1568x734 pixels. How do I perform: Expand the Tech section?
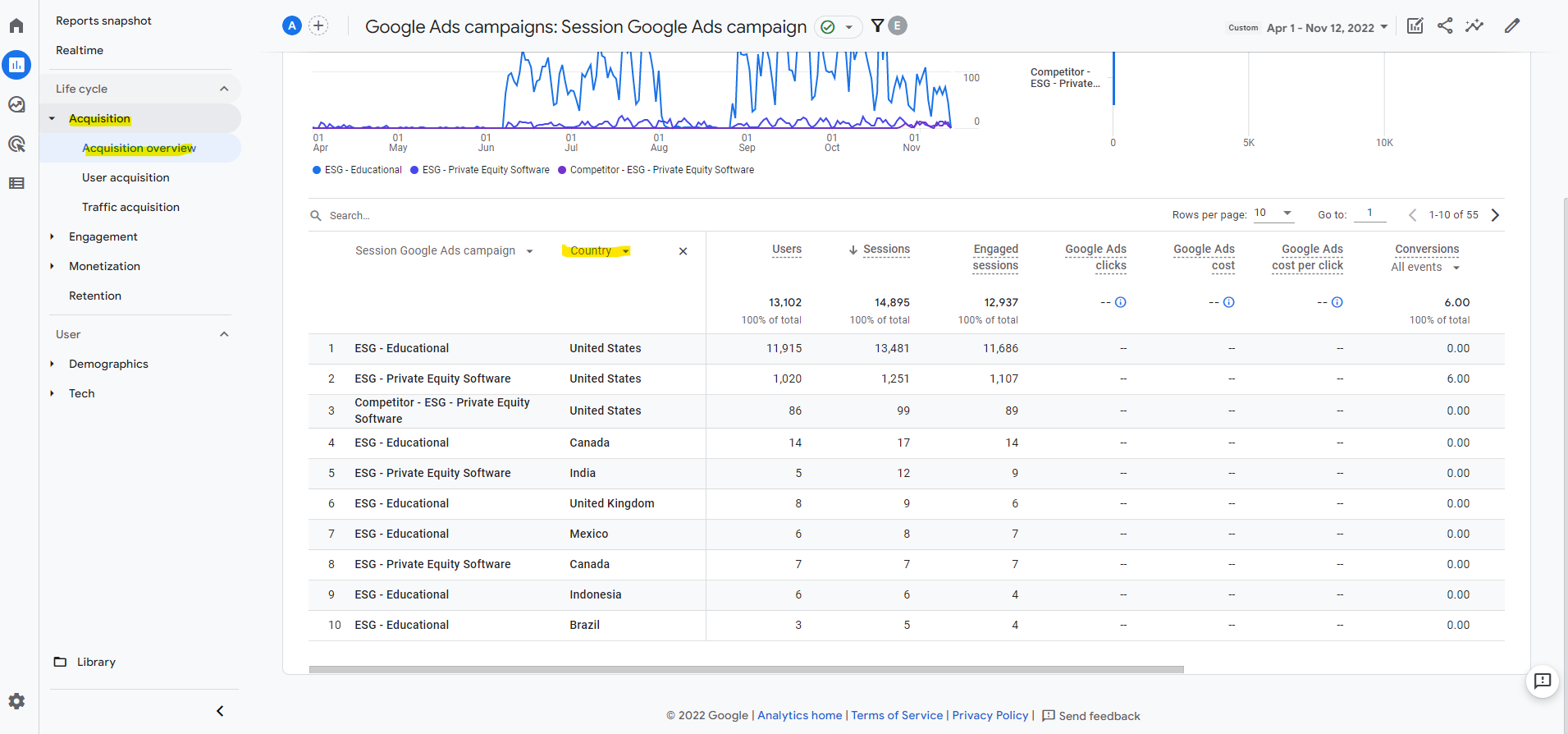(52, 393)
